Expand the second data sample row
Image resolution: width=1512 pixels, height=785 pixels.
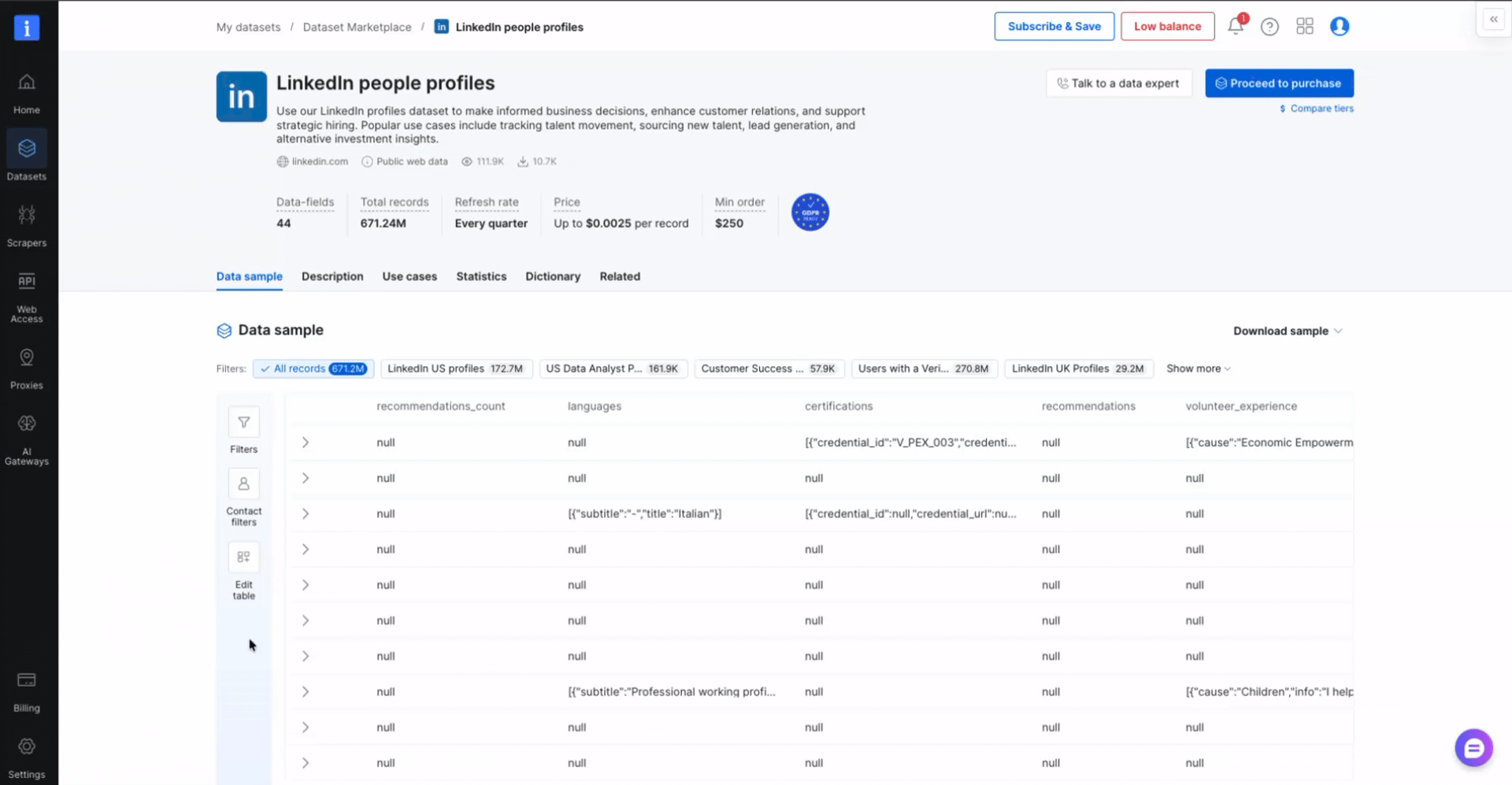pyautogui.click(x=306, y=478)
